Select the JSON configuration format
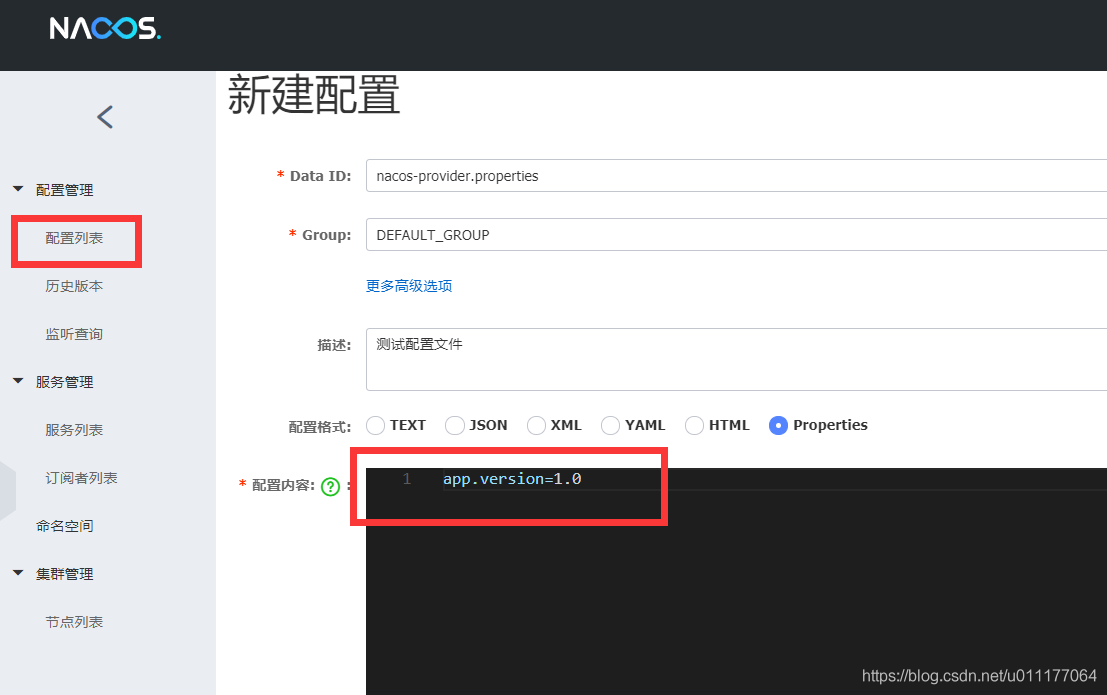 pos(455,425)
